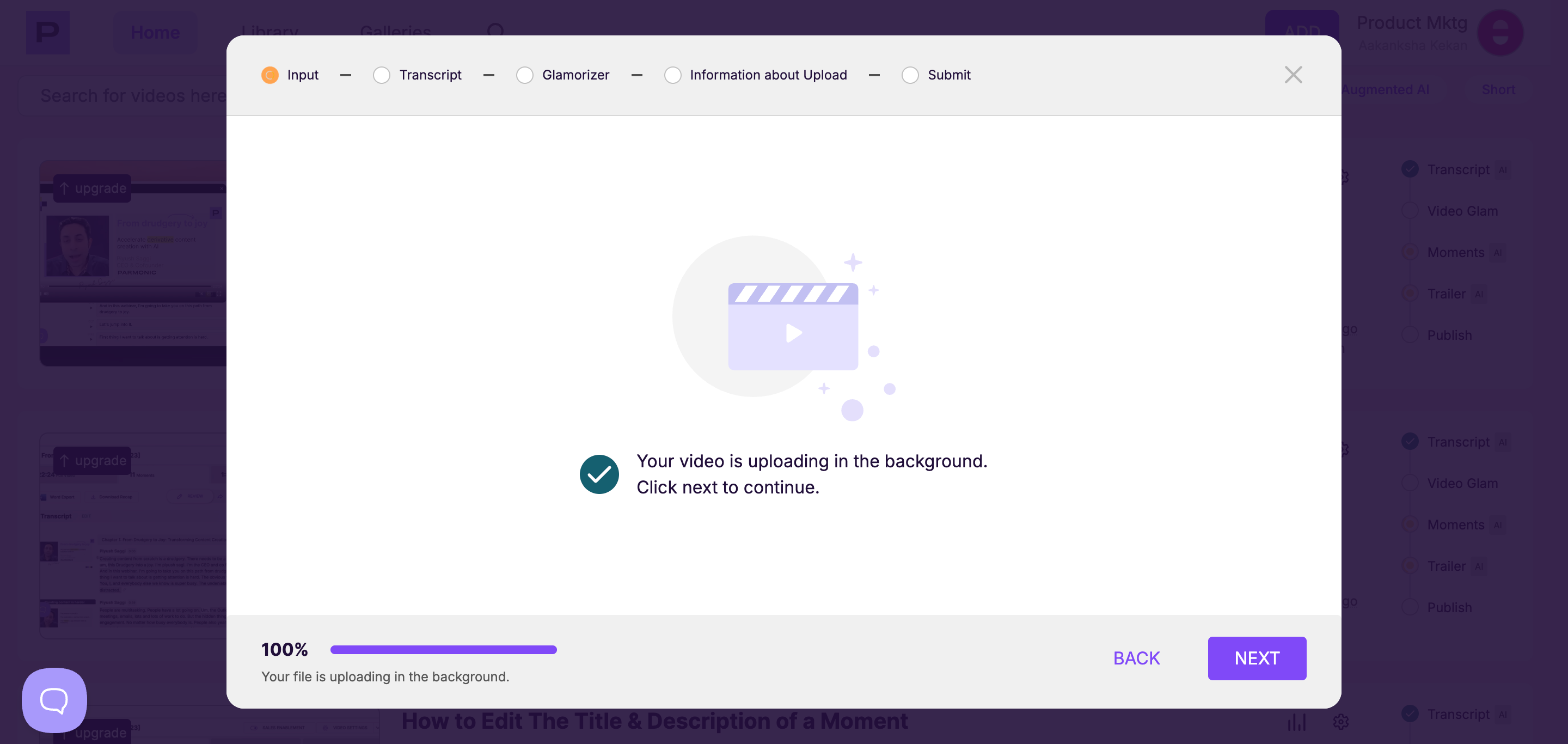Click Moments step in first video row
Viewport: 1568px width, 744px height.
coord(1455,252)
